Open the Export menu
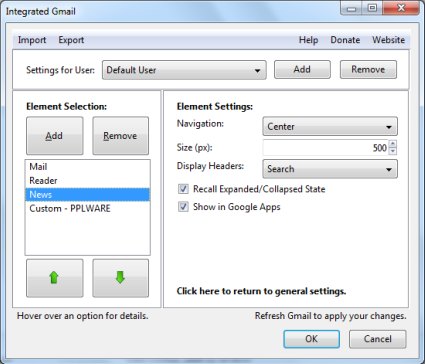Viewport: 425px width, 364px height. [x=71, y=40]
